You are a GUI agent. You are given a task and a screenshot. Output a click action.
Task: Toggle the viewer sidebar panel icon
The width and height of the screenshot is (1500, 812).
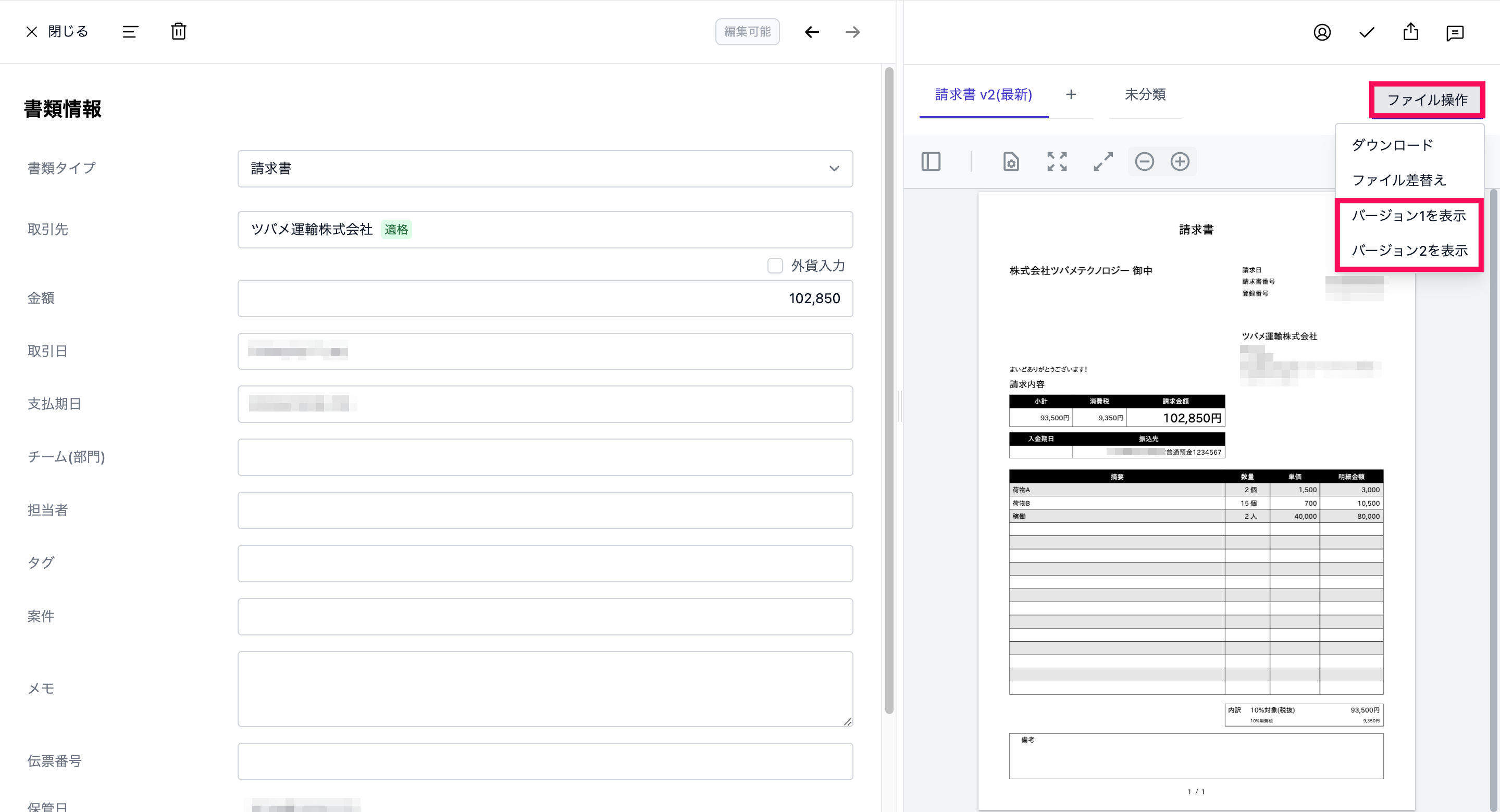click(931, 161)
